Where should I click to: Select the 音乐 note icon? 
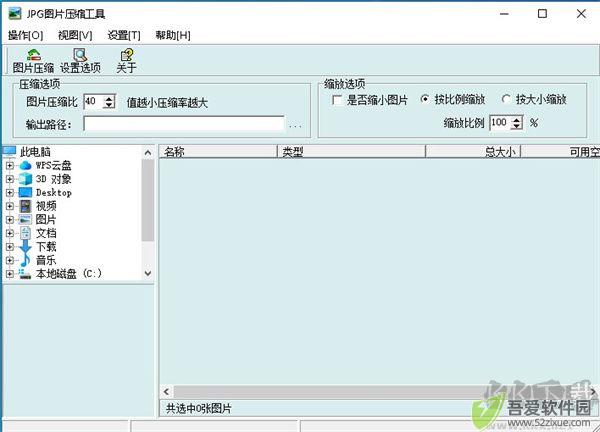(25, 260)
